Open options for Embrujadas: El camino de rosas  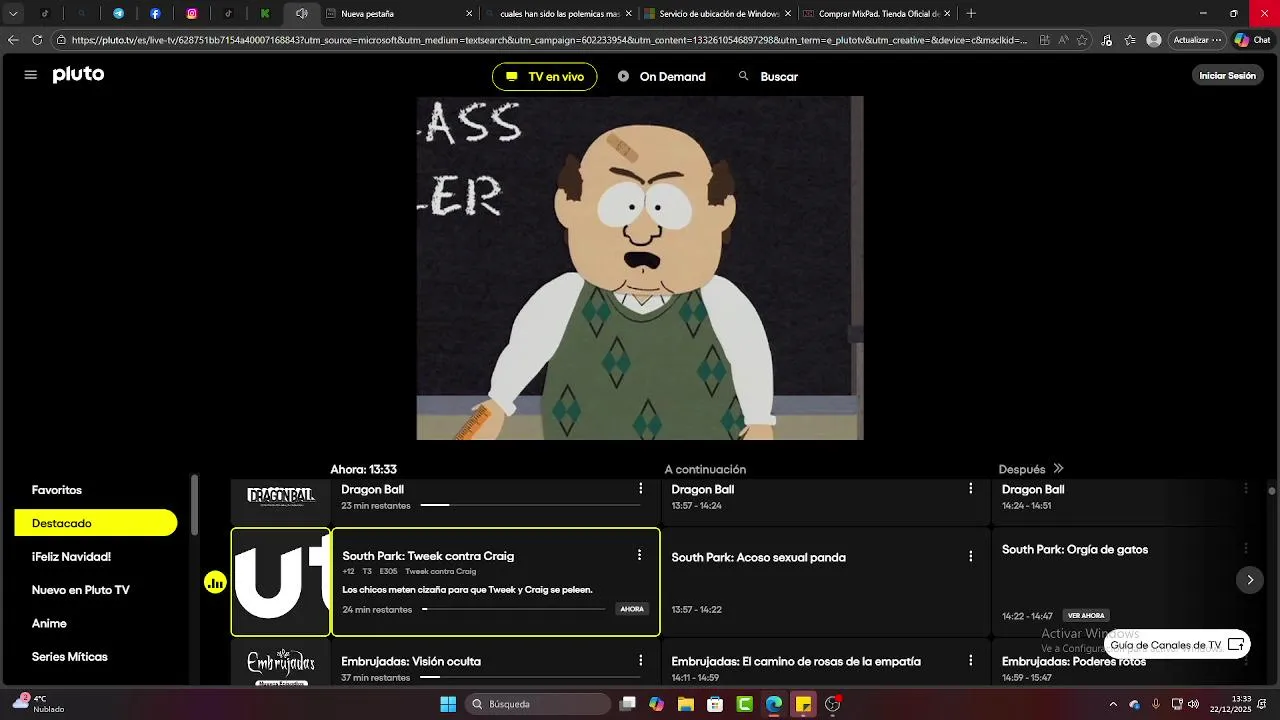coord(970,661)
